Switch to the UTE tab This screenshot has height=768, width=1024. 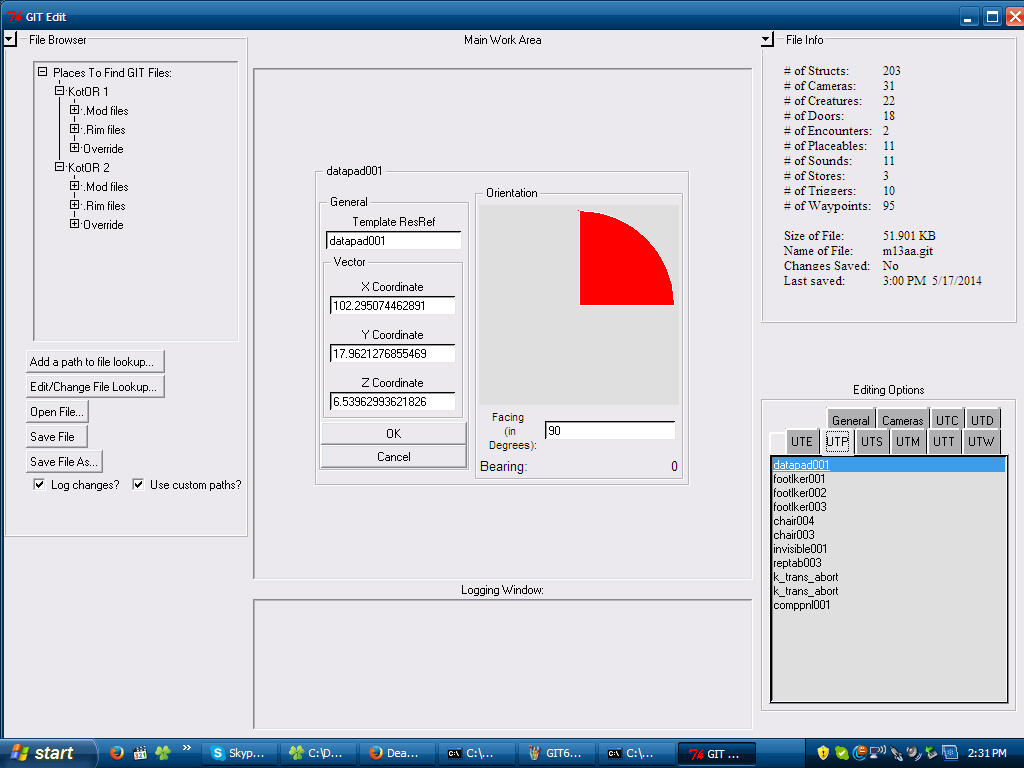pos(801,441)
